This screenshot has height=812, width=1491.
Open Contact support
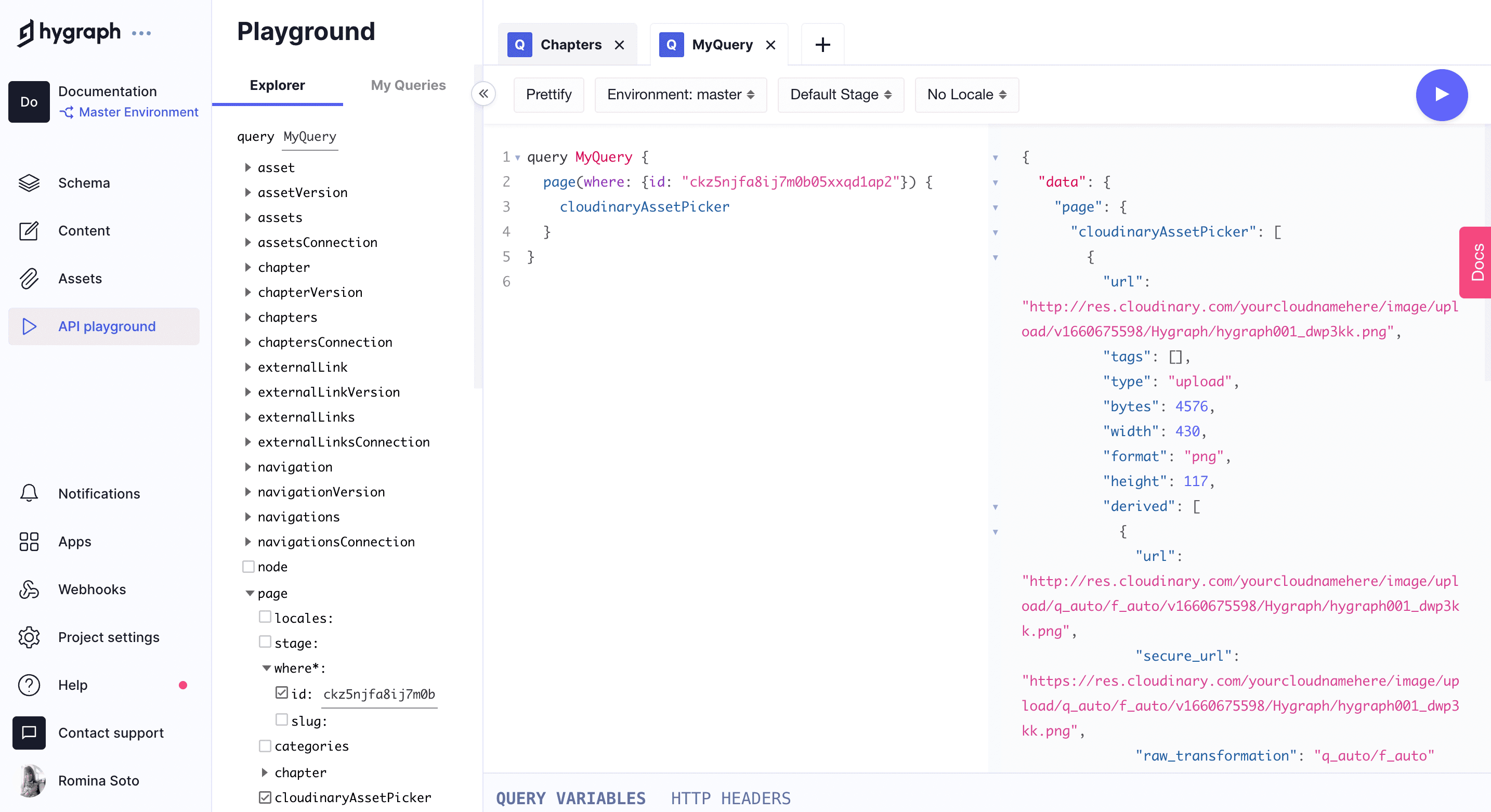pos(111,732)
